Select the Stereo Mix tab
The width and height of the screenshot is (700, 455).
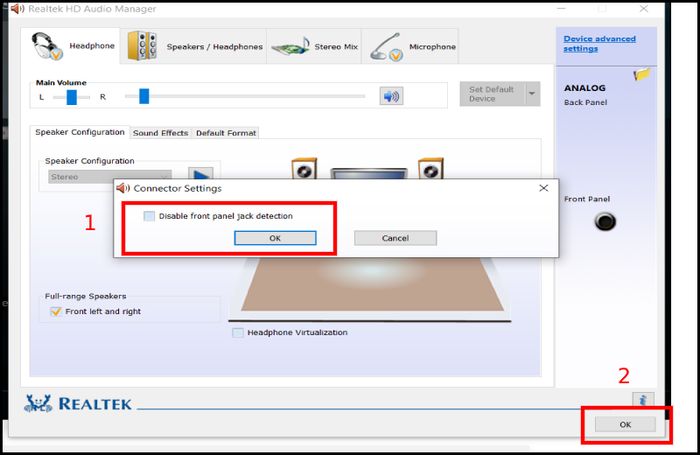314,46
